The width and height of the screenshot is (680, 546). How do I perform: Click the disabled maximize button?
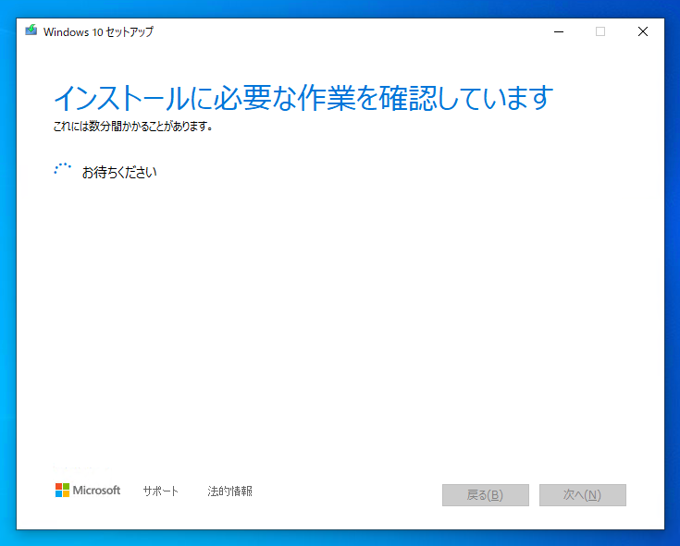(600, 32)
